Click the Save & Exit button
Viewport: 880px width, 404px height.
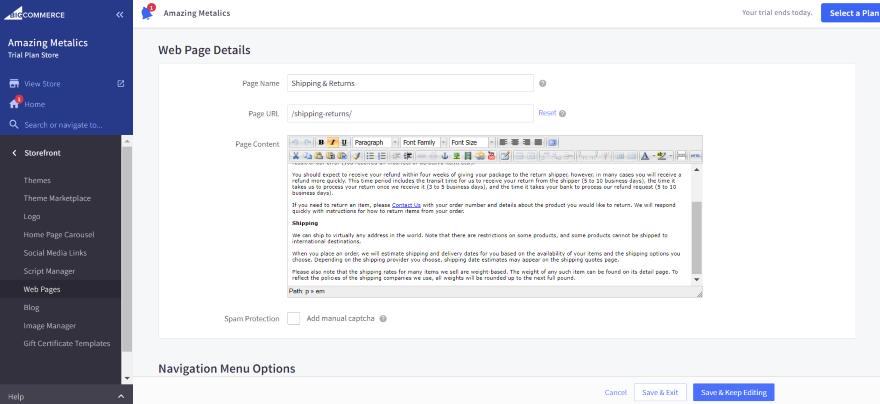pyautogui.click(x=660, y=392)
